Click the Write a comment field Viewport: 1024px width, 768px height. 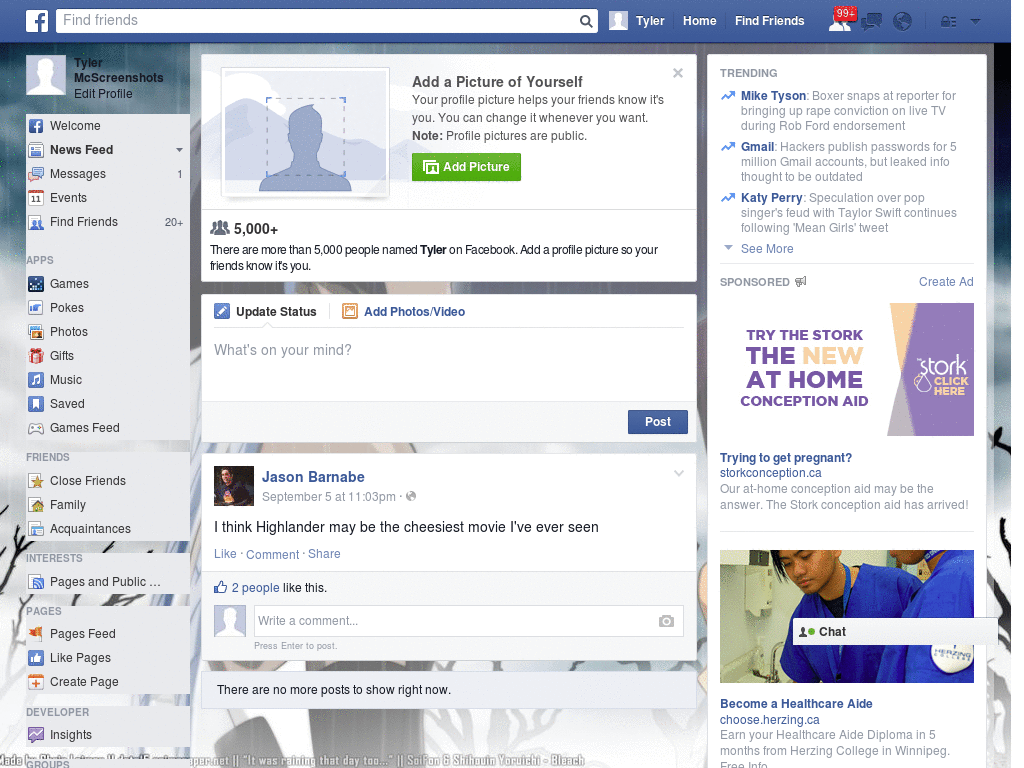[x=456, y=621]
